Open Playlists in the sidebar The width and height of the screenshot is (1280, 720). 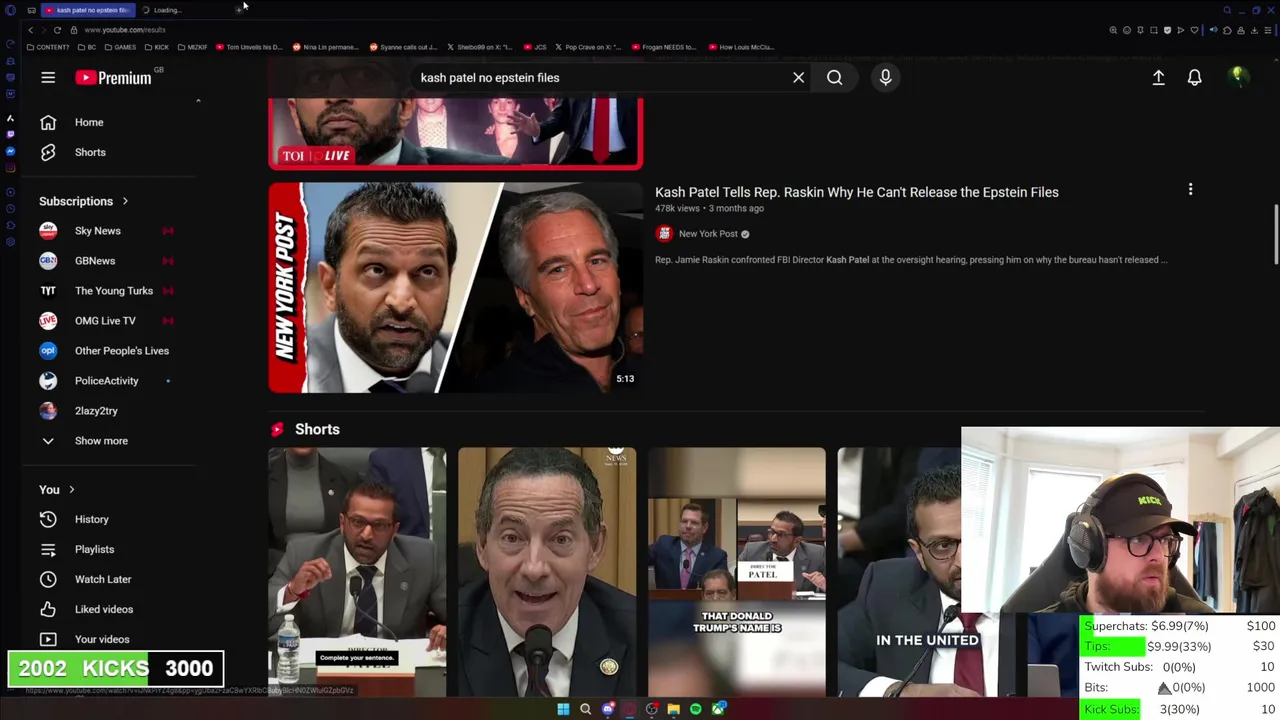click(x=94, y=549)
